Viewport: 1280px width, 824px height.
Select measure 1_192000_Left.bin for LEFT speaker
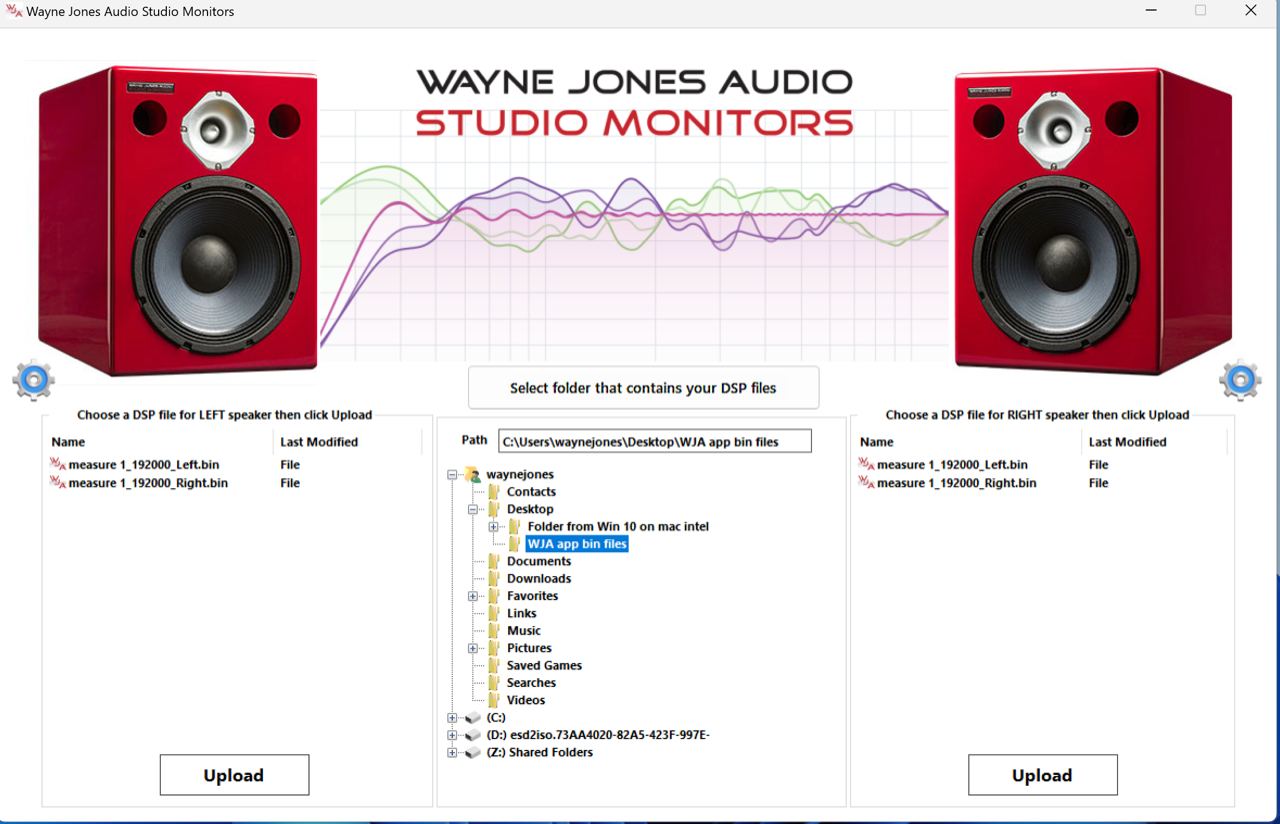click(x=144, y=465)
